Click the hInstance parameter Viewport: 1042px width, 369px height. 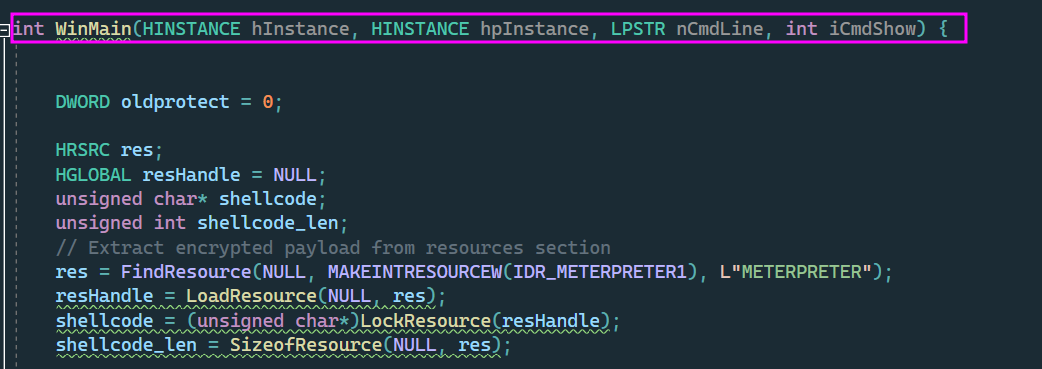pyautogui.click(x=300, y=29)
